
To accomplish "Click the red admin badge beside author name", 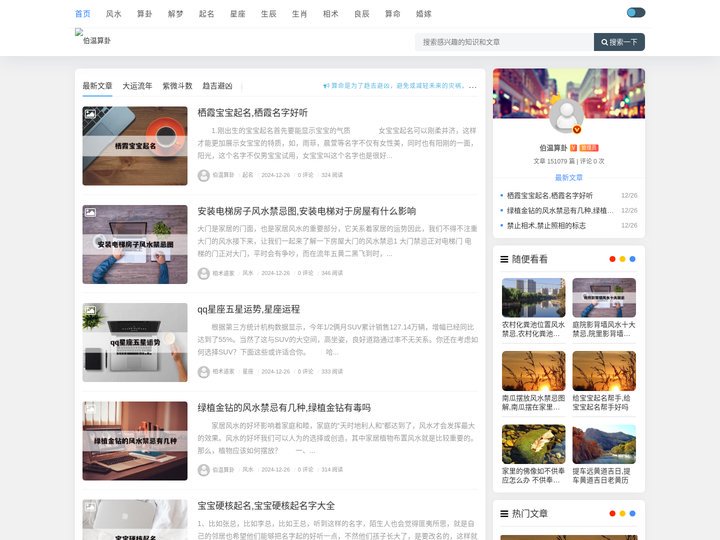I will click(589, 148).
